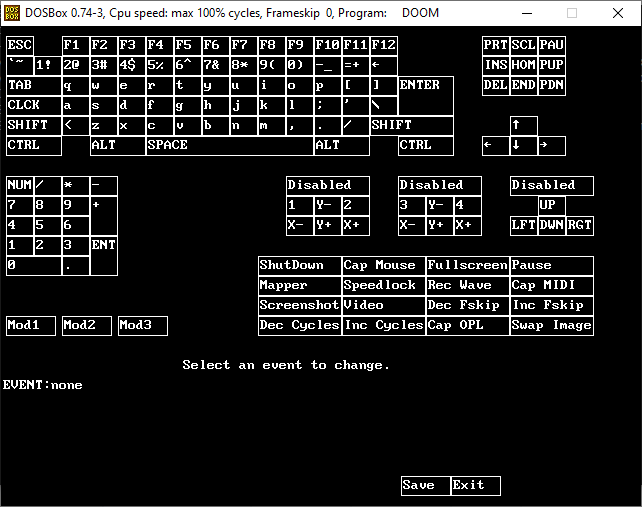
Task: Choose the Pause event
Action: point(552,266)
